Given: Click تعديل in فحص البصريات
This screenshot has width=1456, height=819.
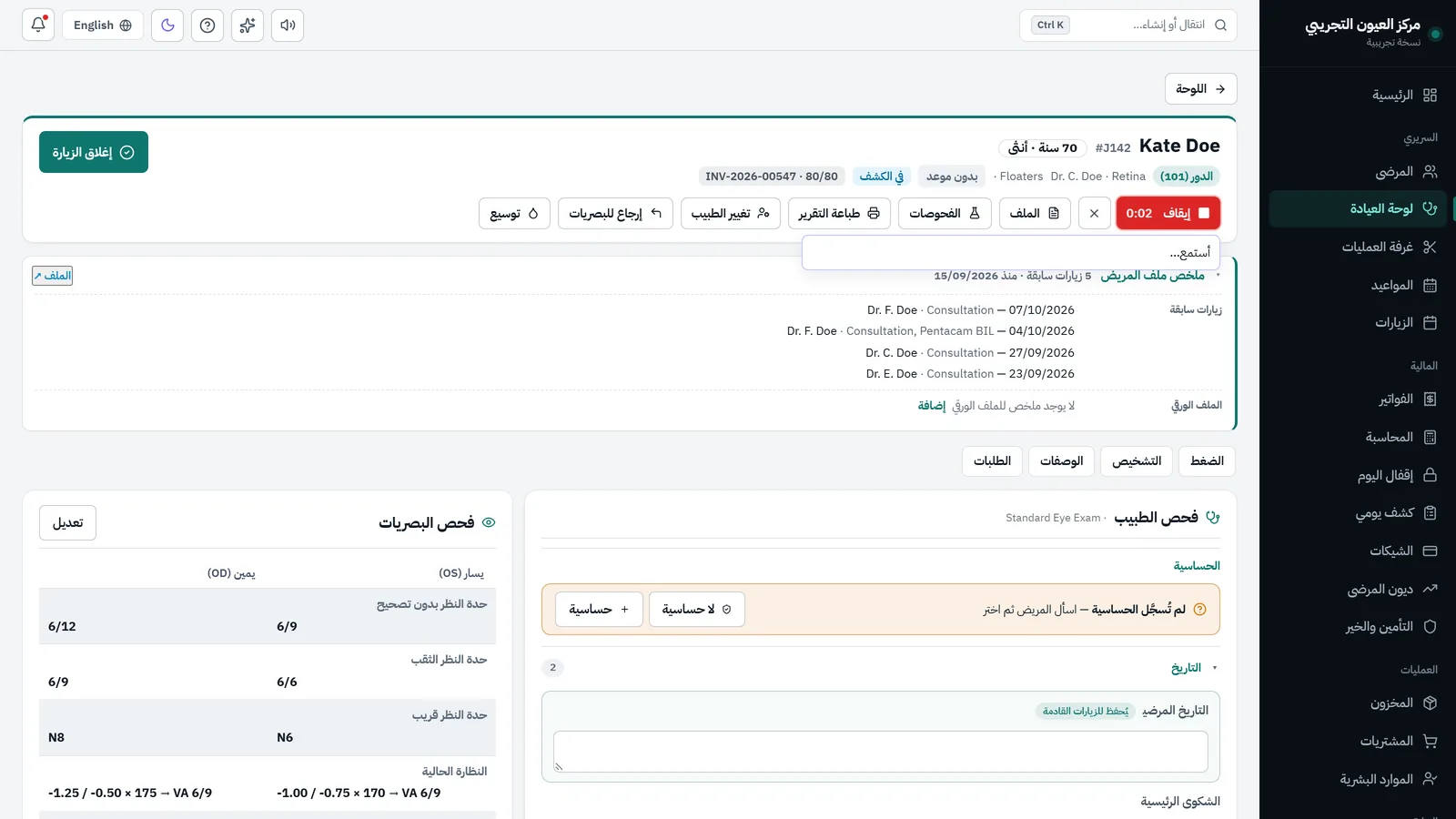Looking at the screenshot, I should coord(67,522).
